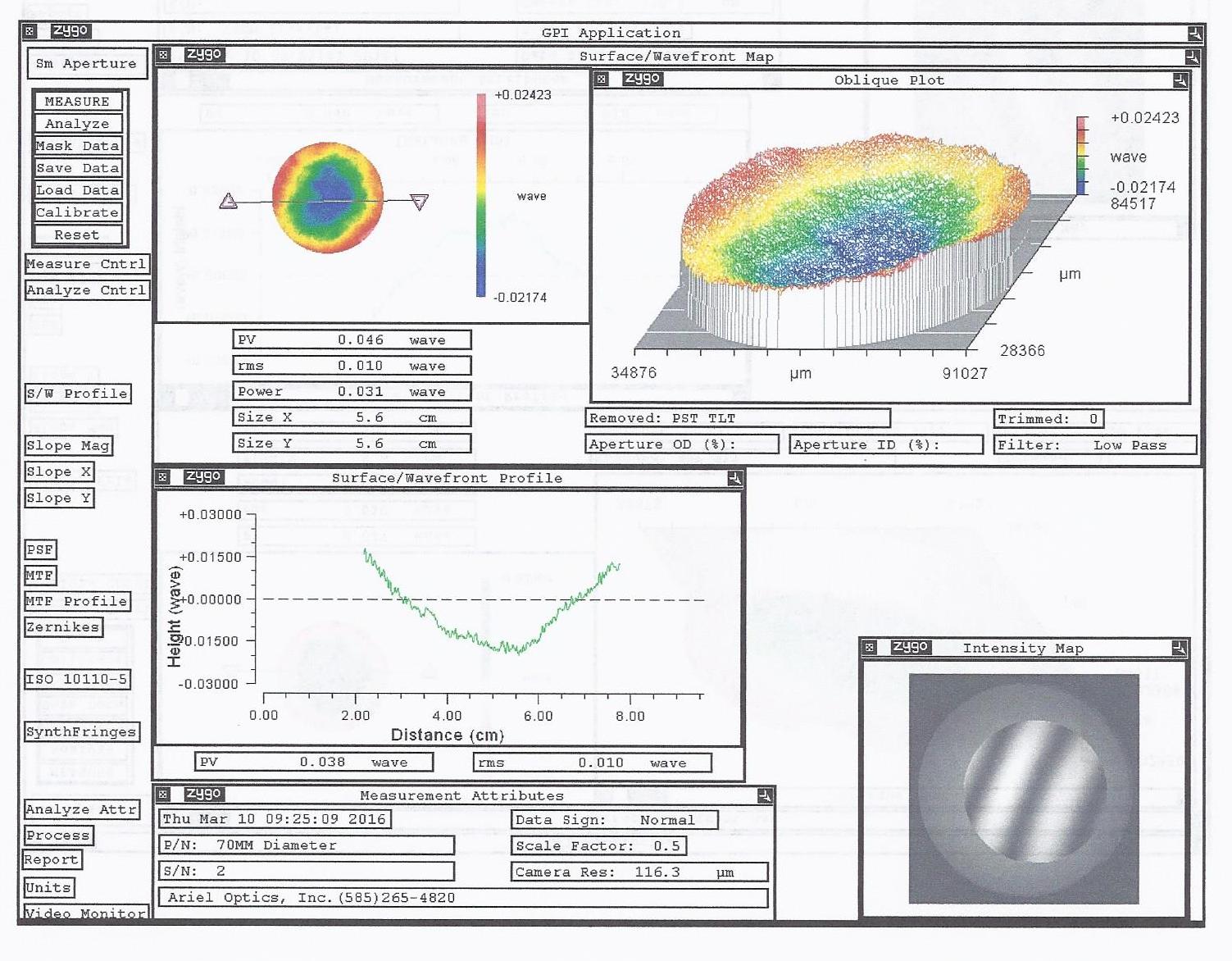Toggle the Data Sign Normal setting
The height and width of the screenshot is (961, 1232).
pos(614,820)
